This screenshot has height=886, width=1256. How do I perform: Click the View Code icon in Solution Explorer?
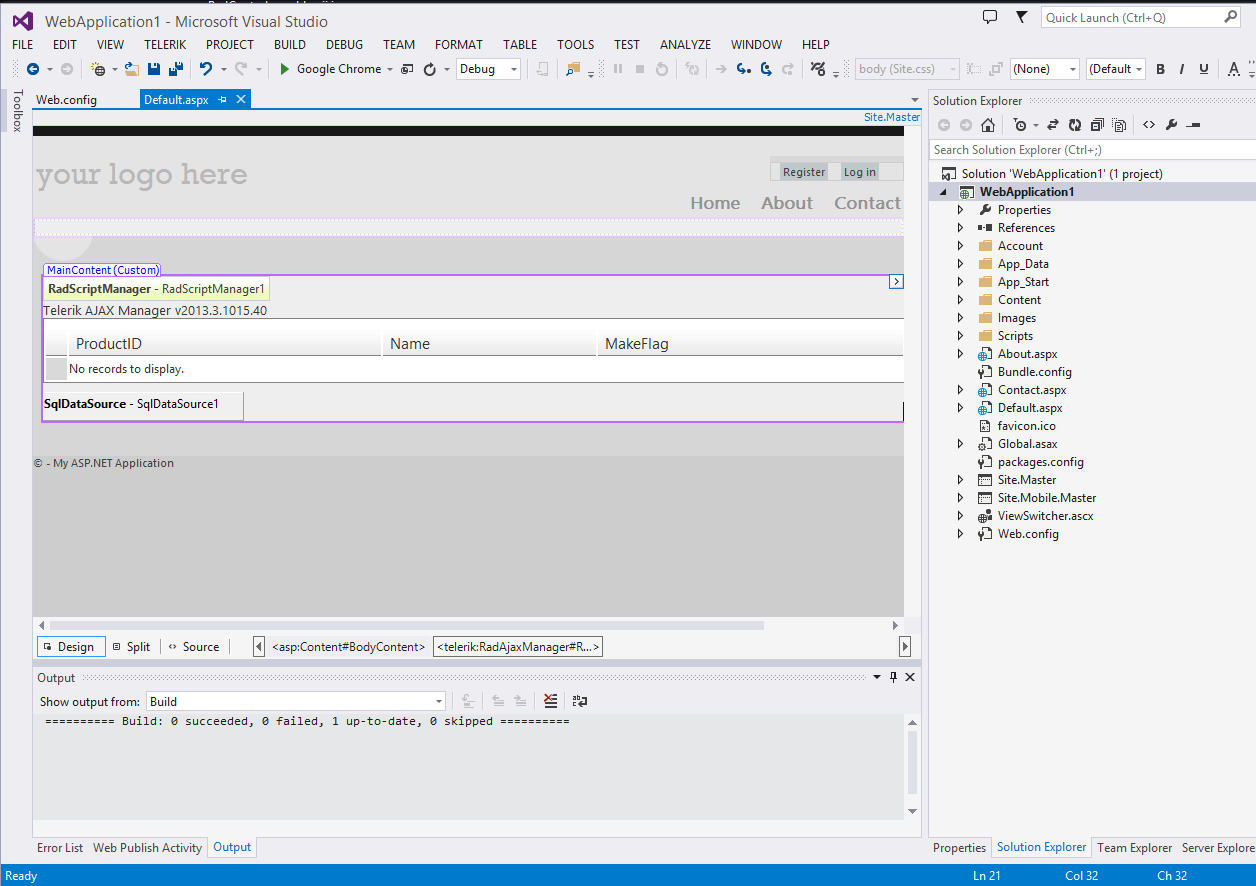pyautogui.click(x=1149, y=125)
